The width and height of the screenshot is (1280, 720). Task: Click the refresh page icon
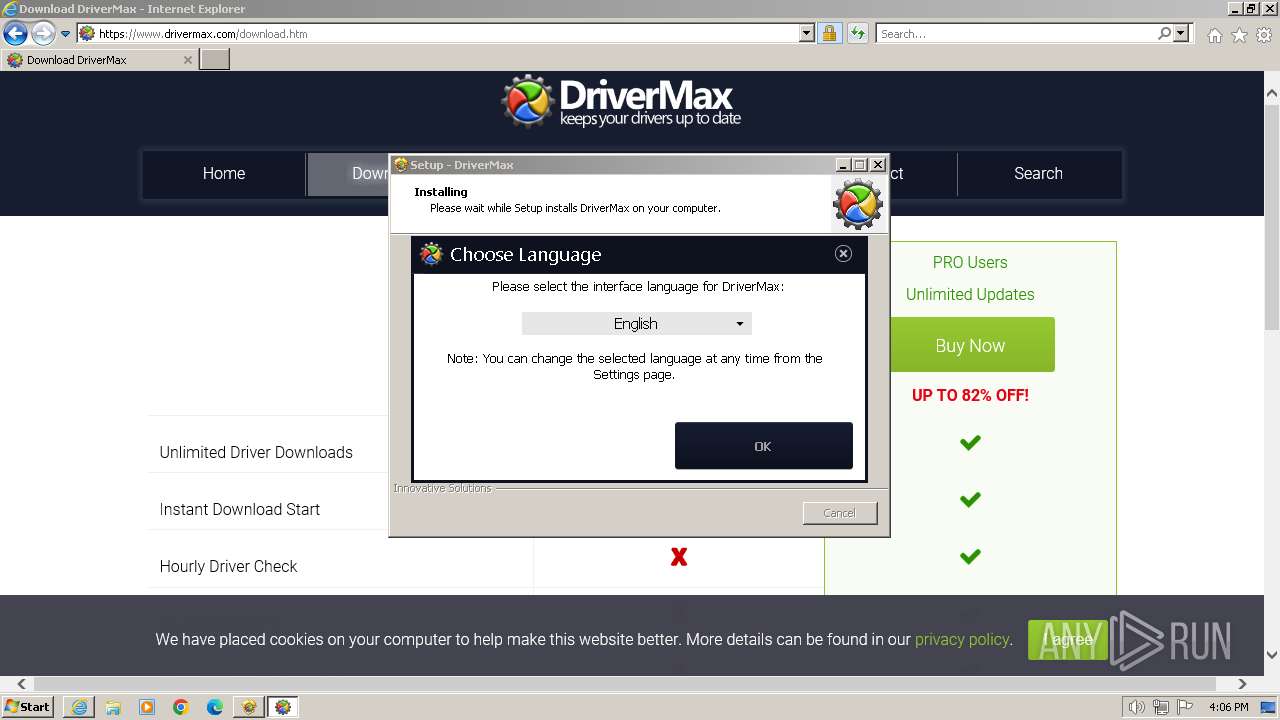tap(857, 33)
